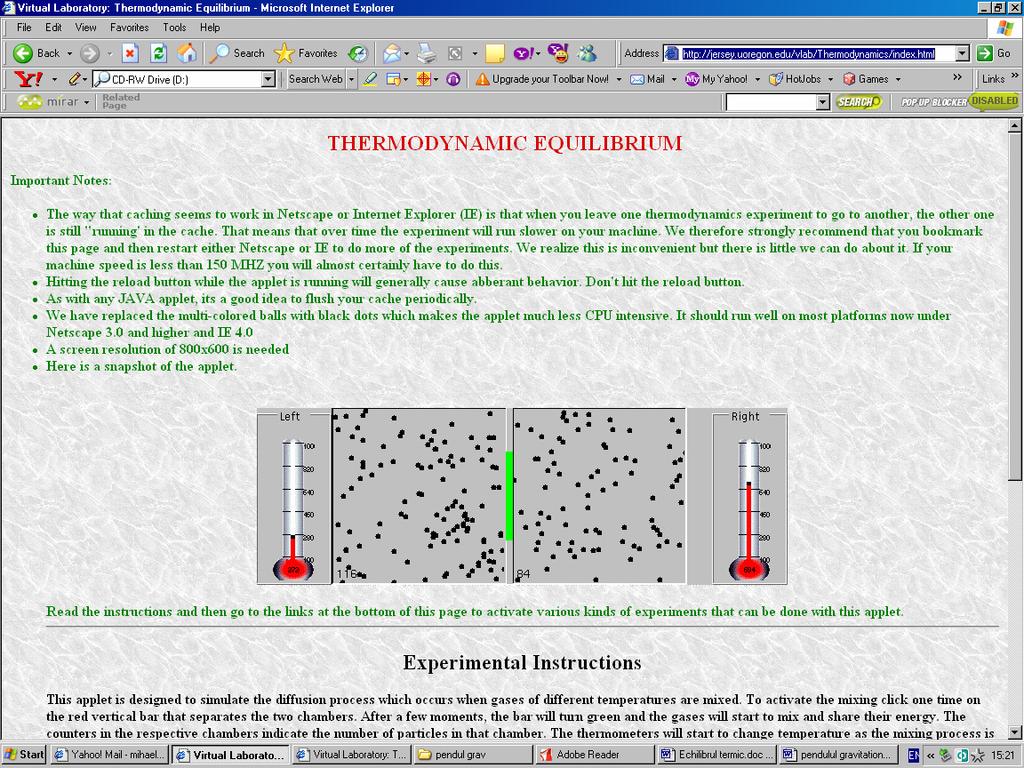Viewport: 1024px width, 768px height.
Task: Open the Help menu
Action: point(210,27)
